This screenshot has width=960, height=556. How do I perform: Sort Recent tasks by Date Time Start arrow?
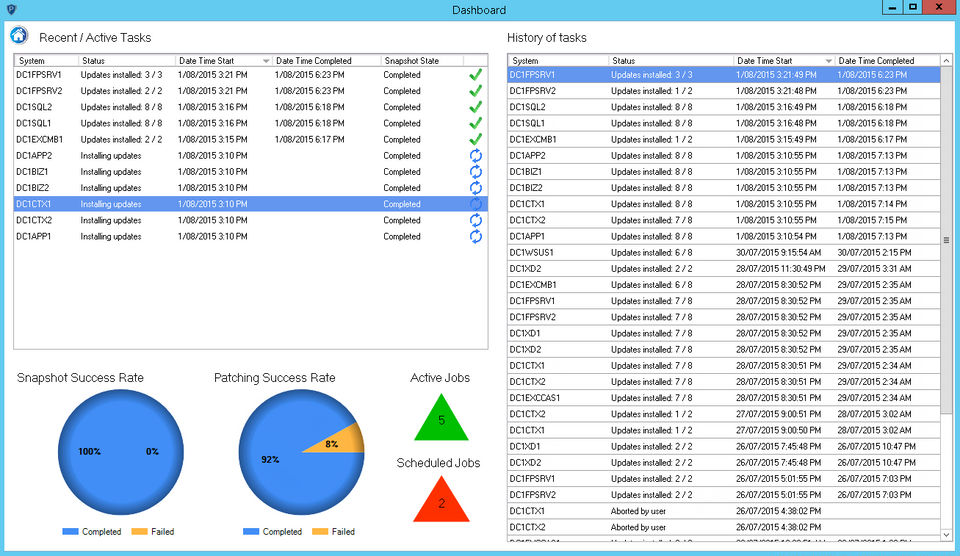[266, 61]
